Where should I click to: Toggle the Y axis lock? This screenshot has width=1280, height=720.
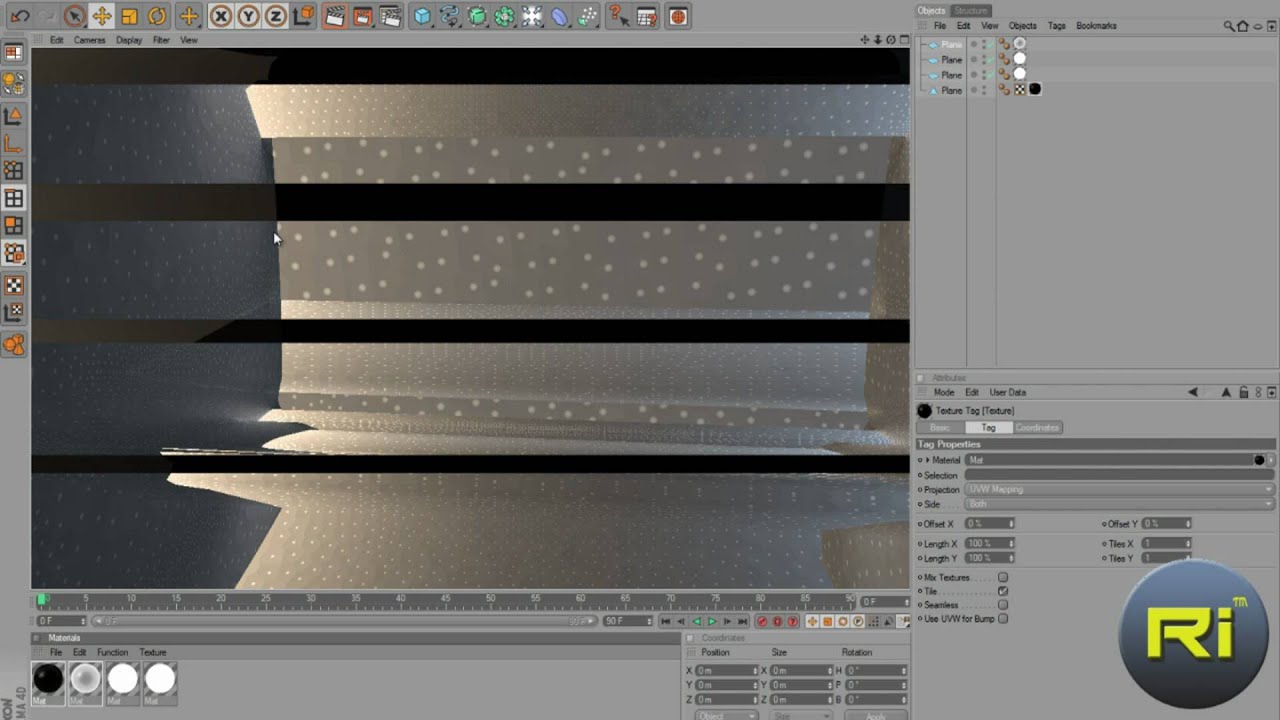coord(248,16)
